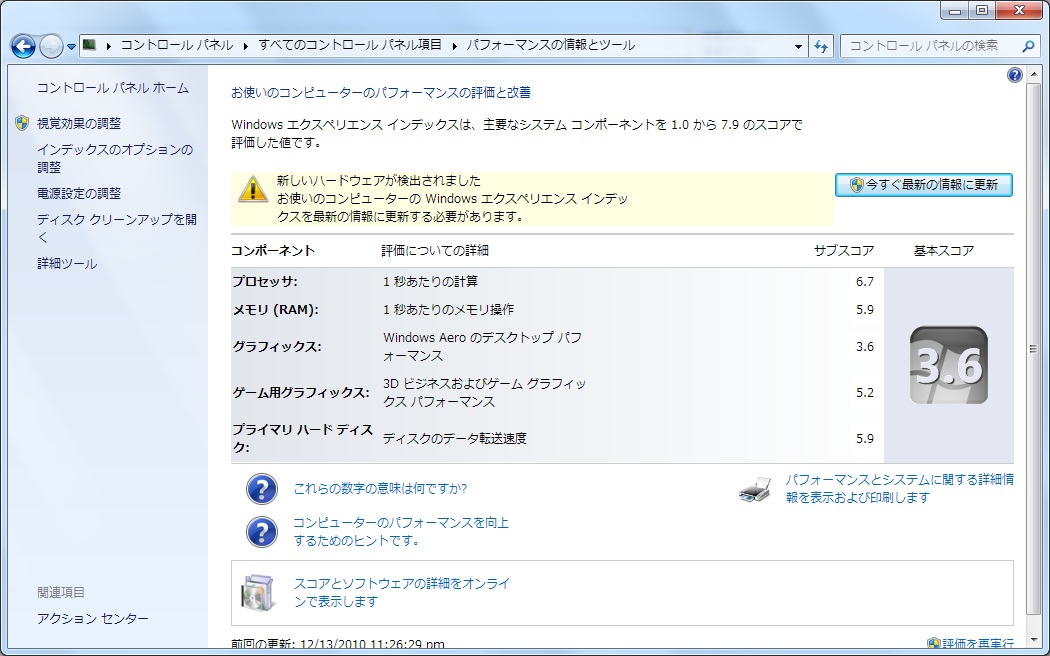Viewport: 1050px width, 656px height.
Task: Open the address bar history dropdown
Action: tap(798, 46)
